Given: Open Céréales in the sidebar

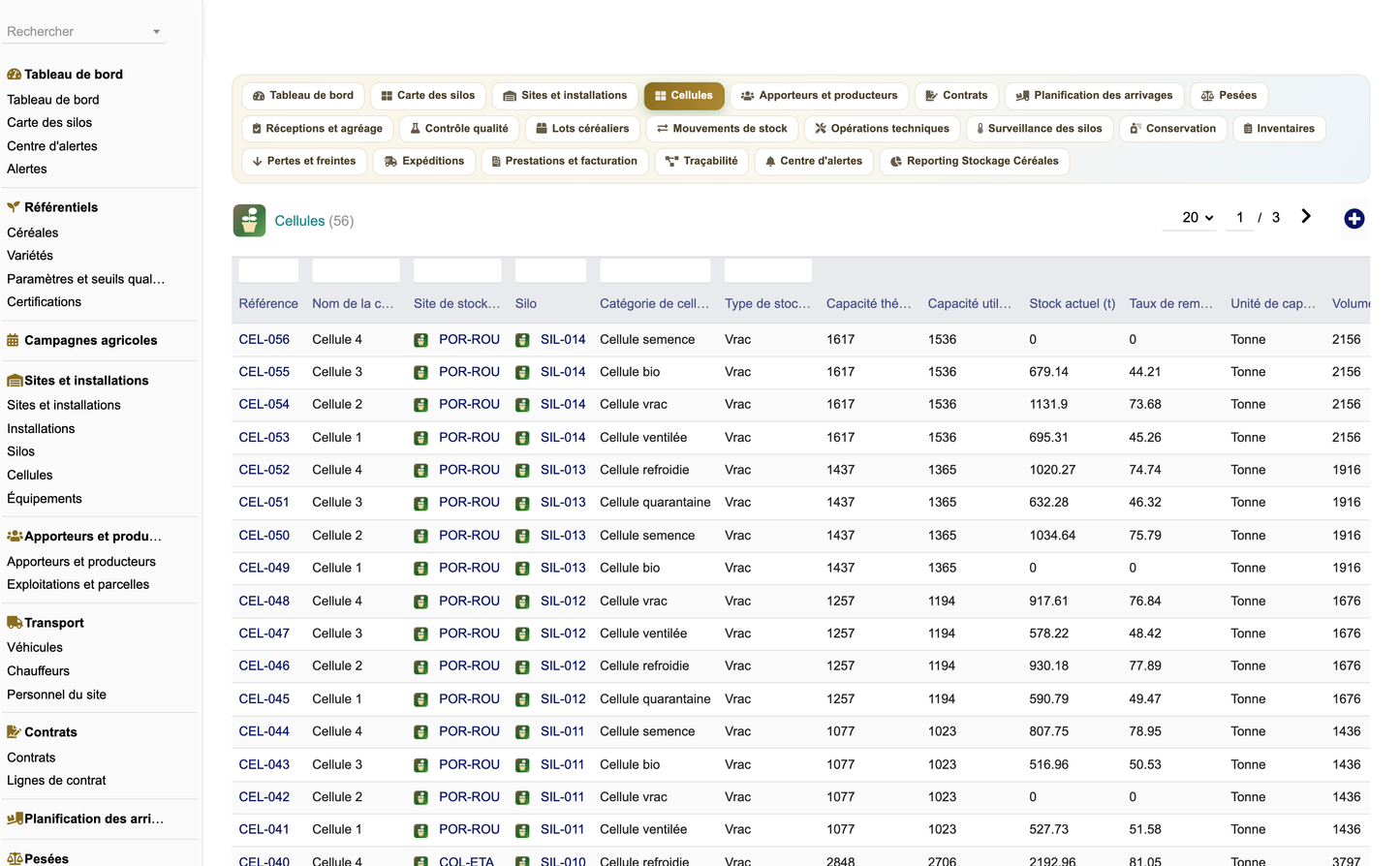Looking at the screenshot, I should [32, 232].
